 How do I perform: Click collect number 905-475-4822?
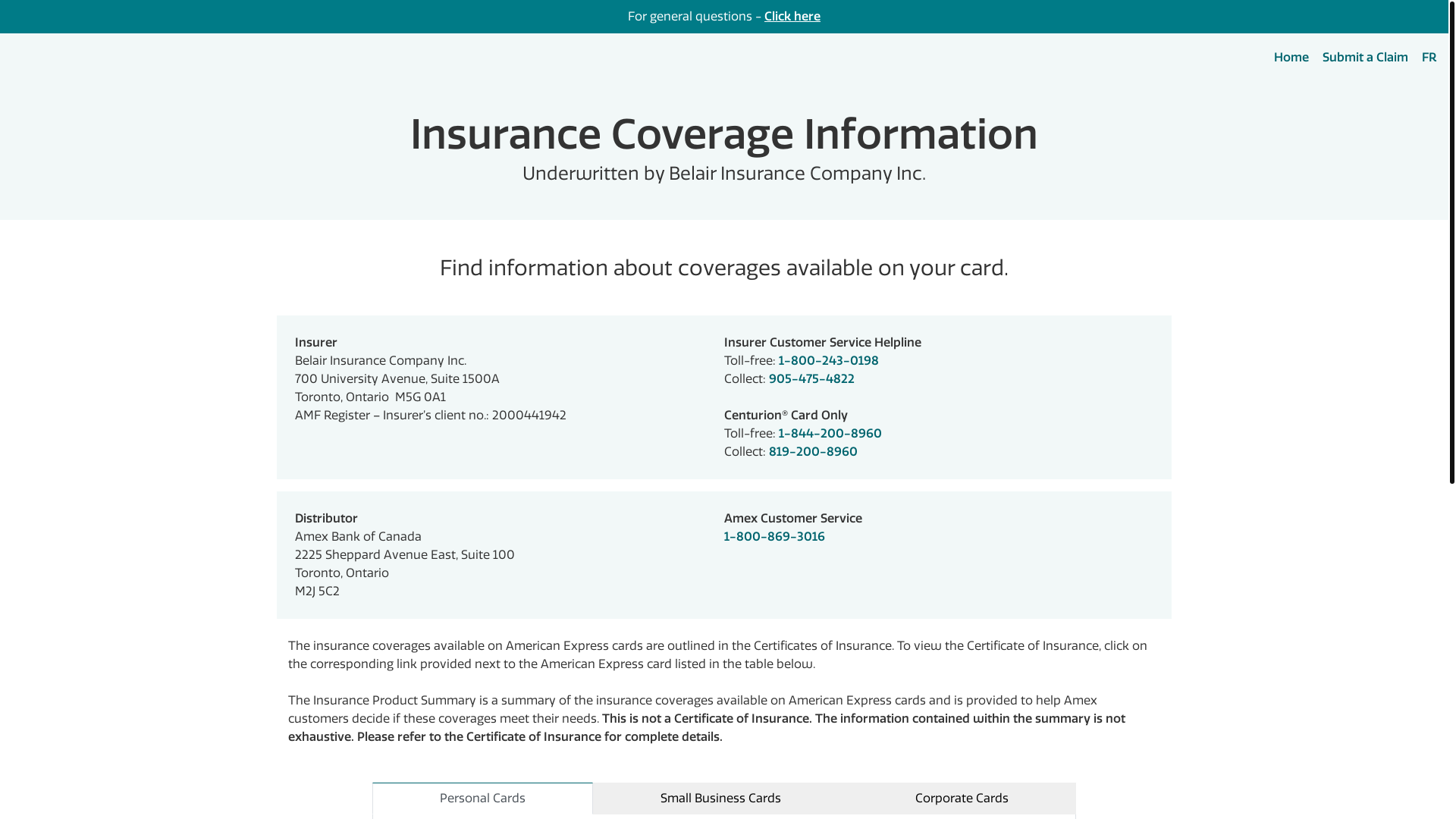coord(811,378)
